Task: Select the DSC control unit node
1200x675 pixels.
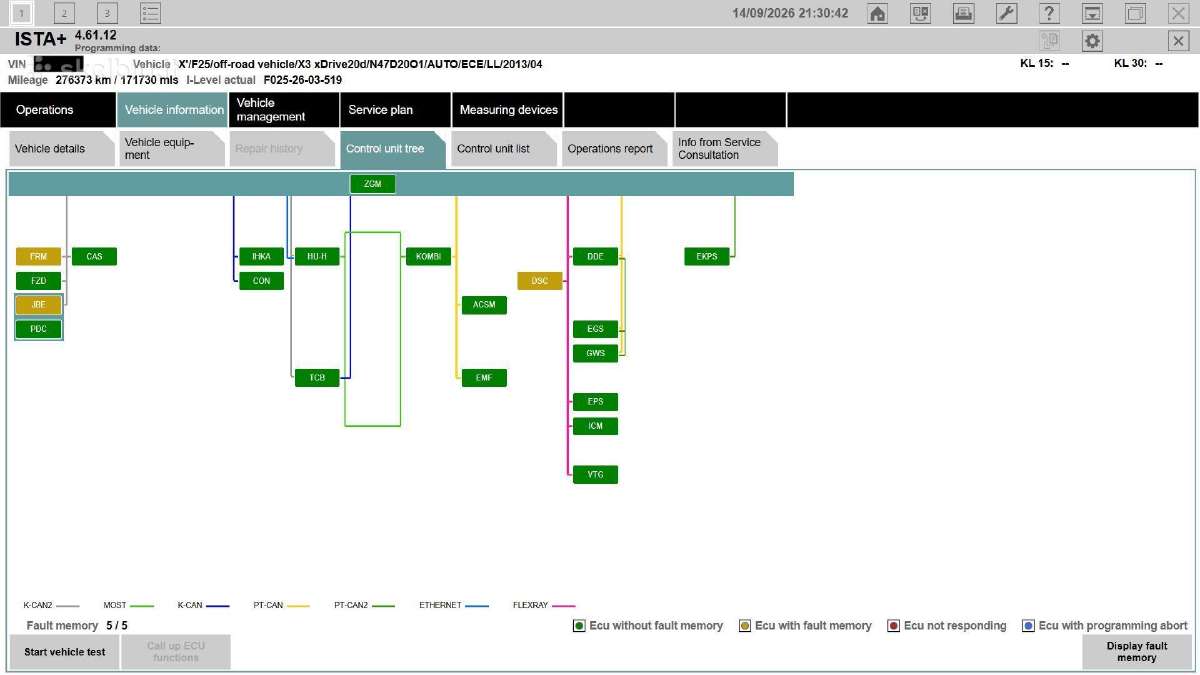Action: pyautogui.click(x=540, y=281)
